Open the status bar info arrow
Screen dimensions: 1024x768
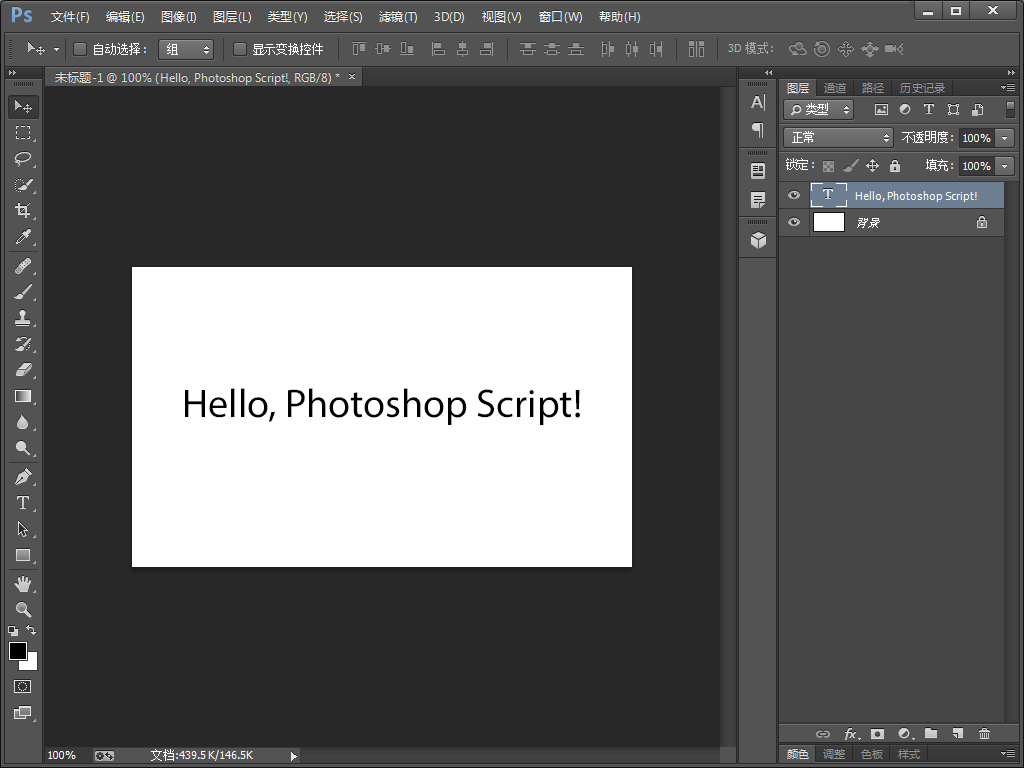(293, 756)
